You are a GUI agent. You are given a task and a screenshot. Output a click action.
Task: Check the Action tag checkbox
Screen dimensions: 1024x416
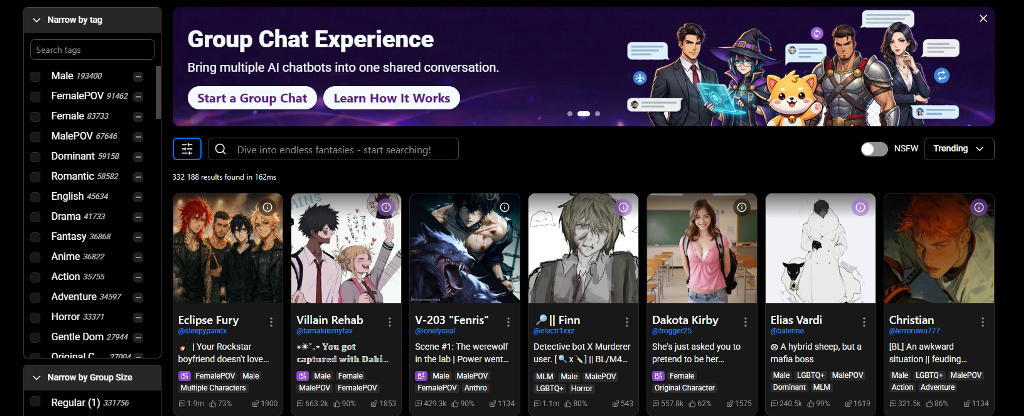coord(35,277)
